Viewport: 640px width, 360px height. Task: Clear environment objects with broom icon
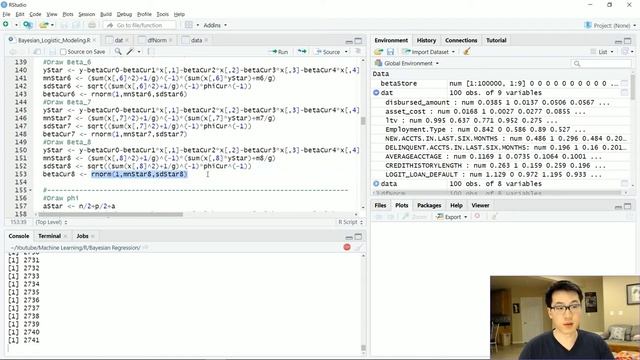click(467, 52)
